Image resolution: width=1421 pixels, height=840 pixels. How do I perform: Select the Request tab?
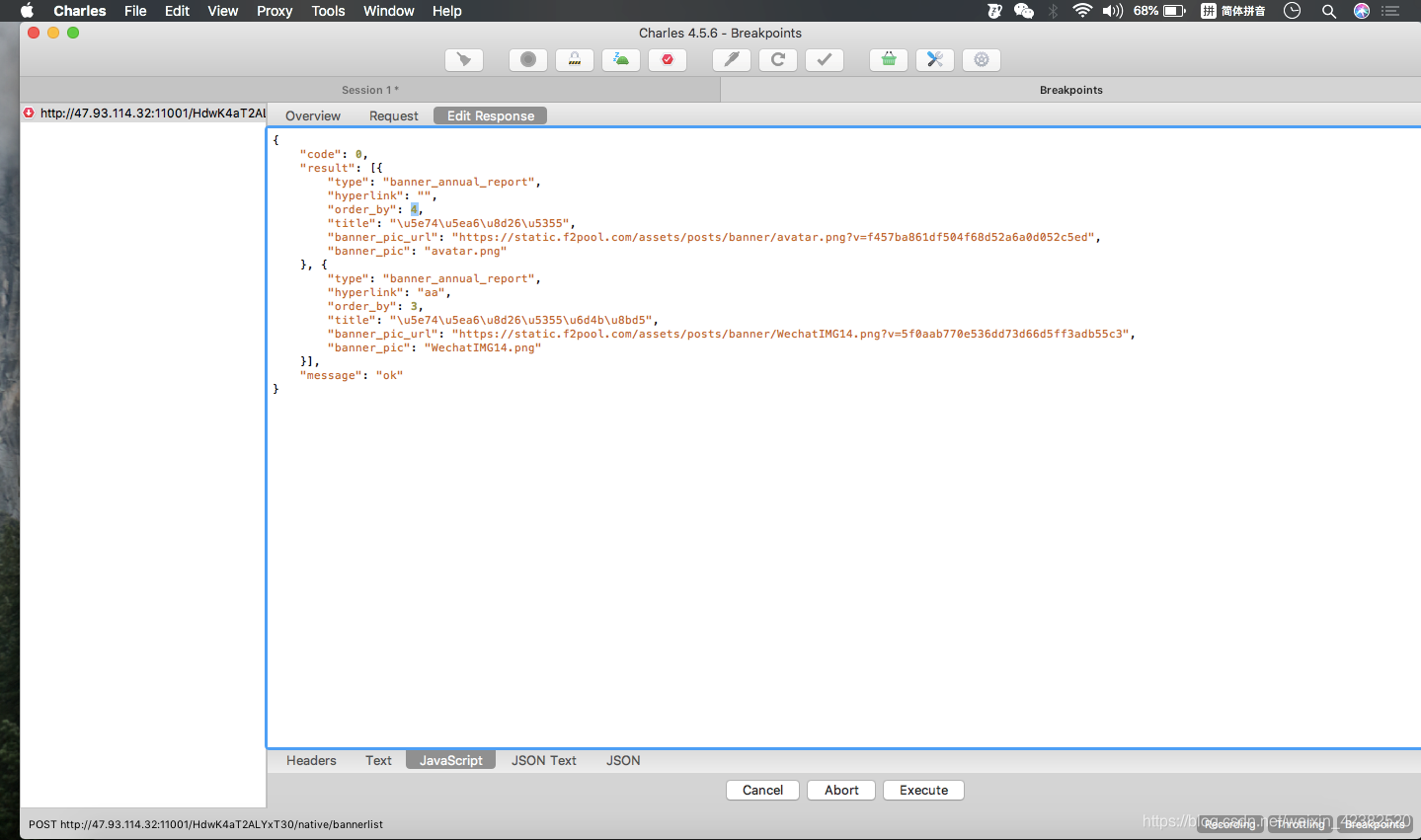394,115
